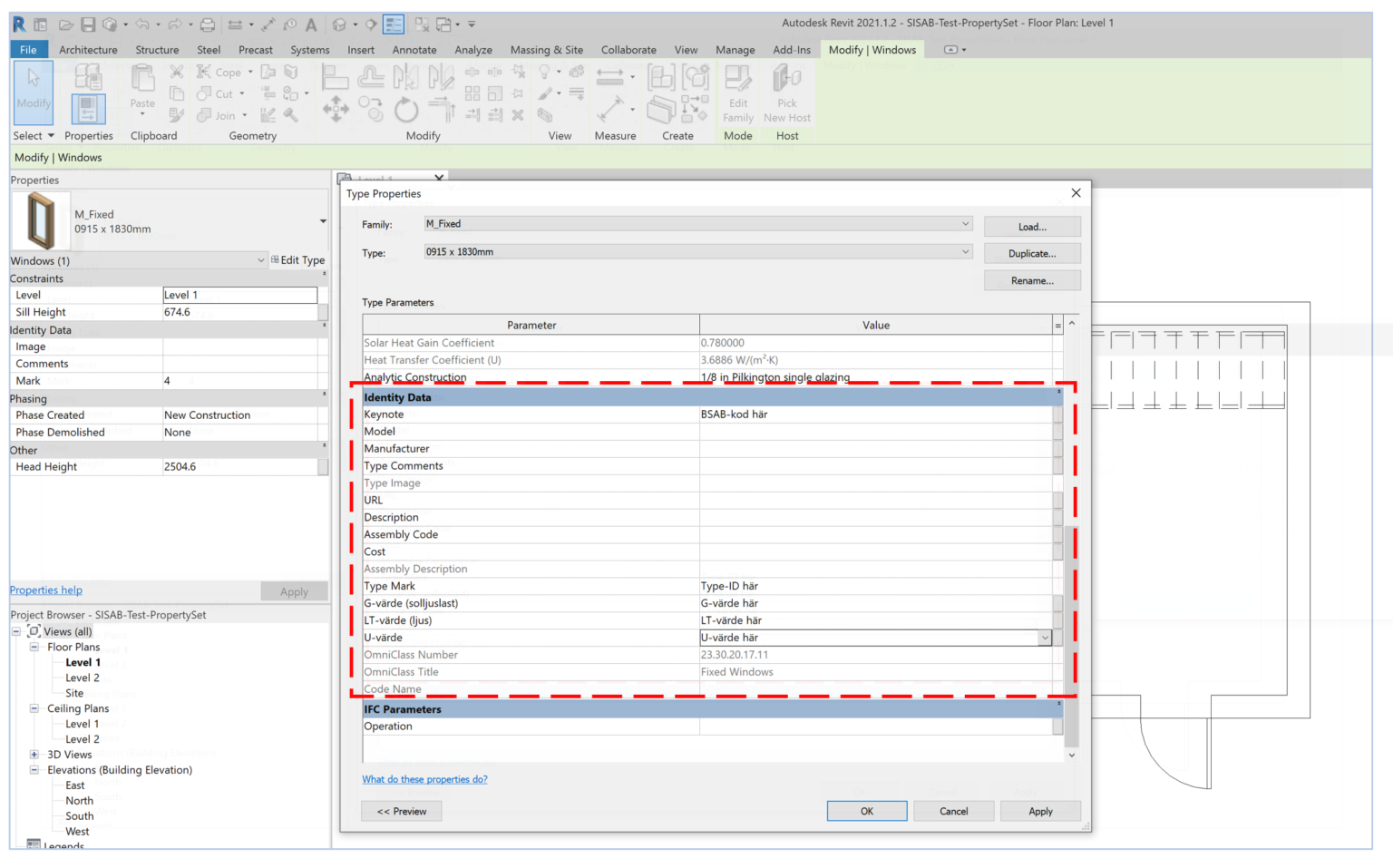Click the Redo arrow icon
This screenshot has width=1393, height=868.
pyautogui.click(x=175, y=24)
